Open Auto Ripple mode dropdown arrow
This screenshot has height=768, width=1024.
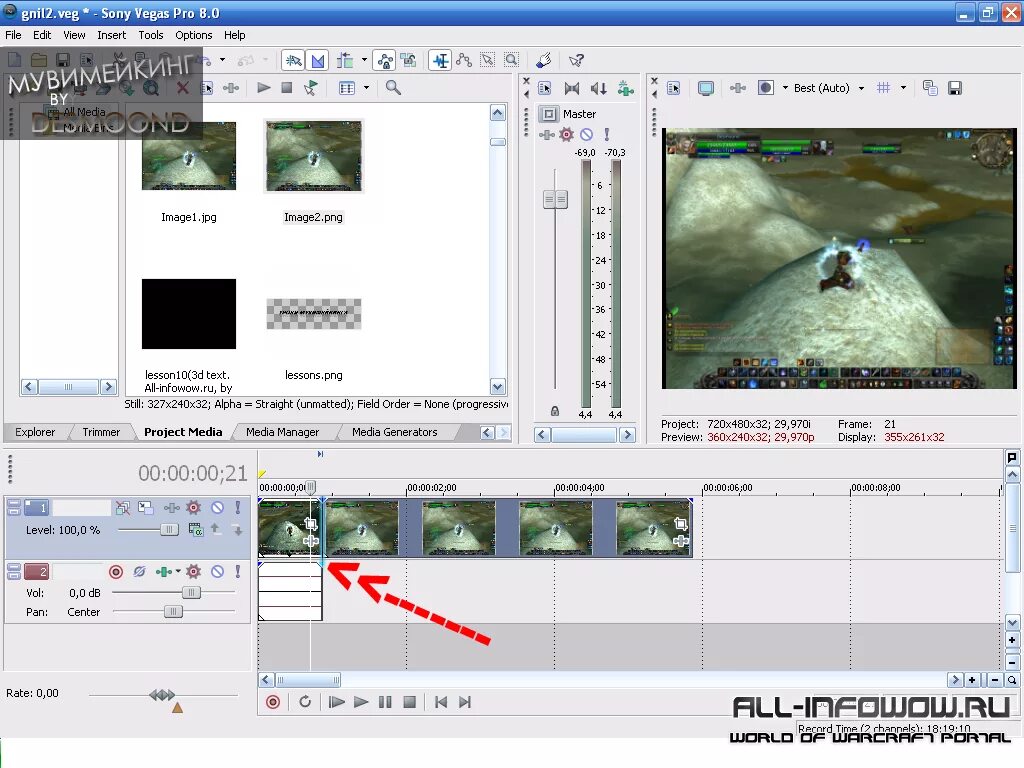point(364,60)
